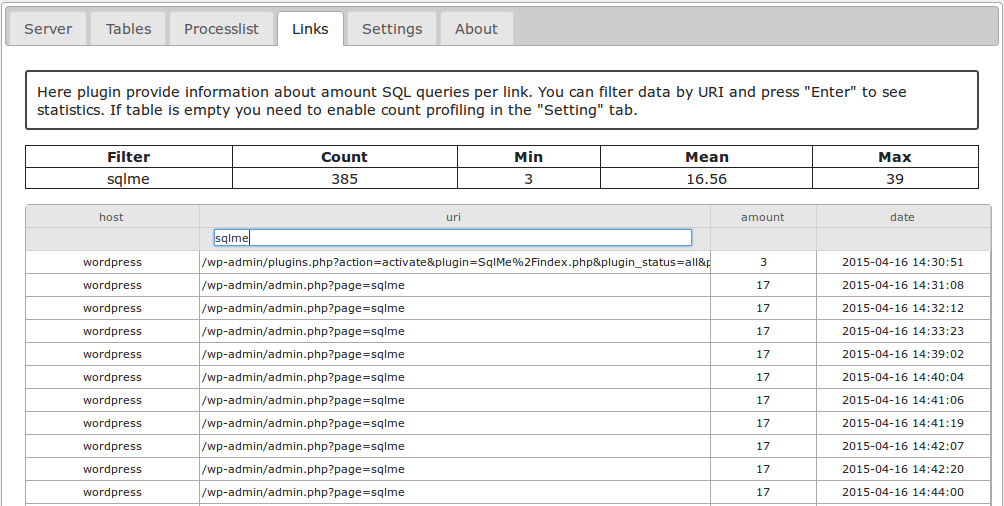Screen dimensions: 1004x506
Task: Click the amount value 3 in first row
Action: coord(763,262)
